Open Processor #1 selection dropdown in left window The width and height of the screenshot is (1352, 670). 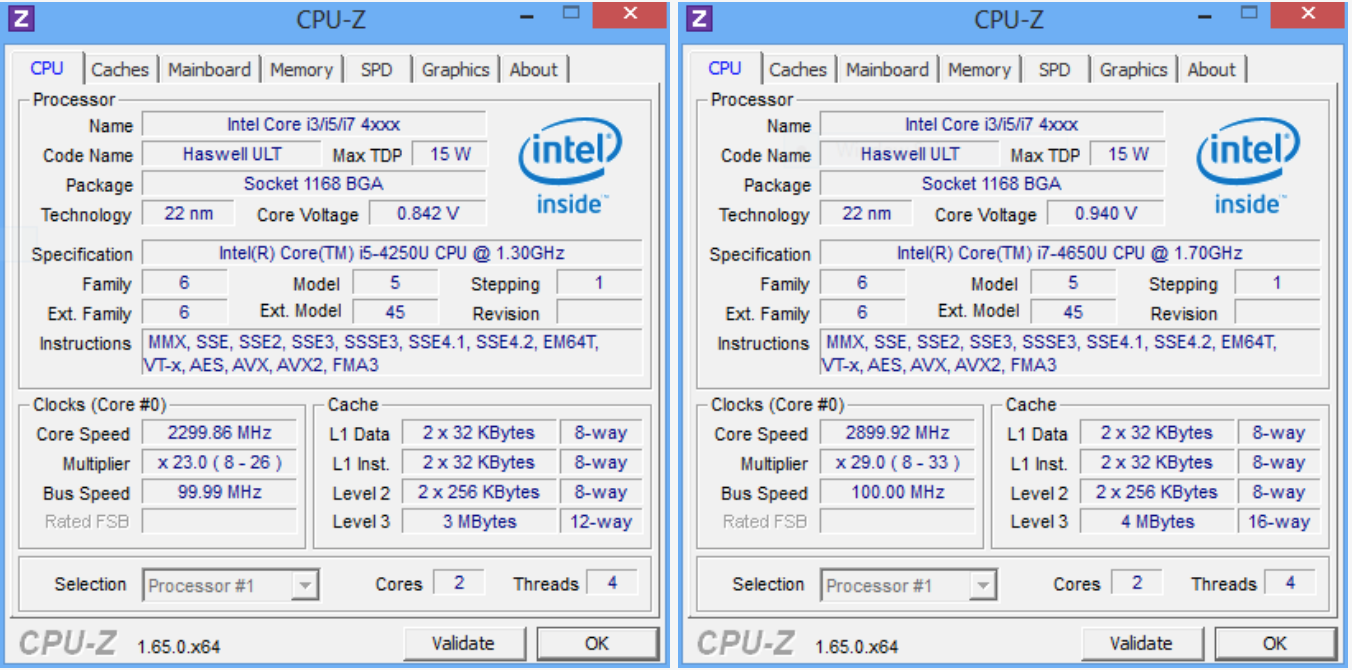[x=231, y=585]
